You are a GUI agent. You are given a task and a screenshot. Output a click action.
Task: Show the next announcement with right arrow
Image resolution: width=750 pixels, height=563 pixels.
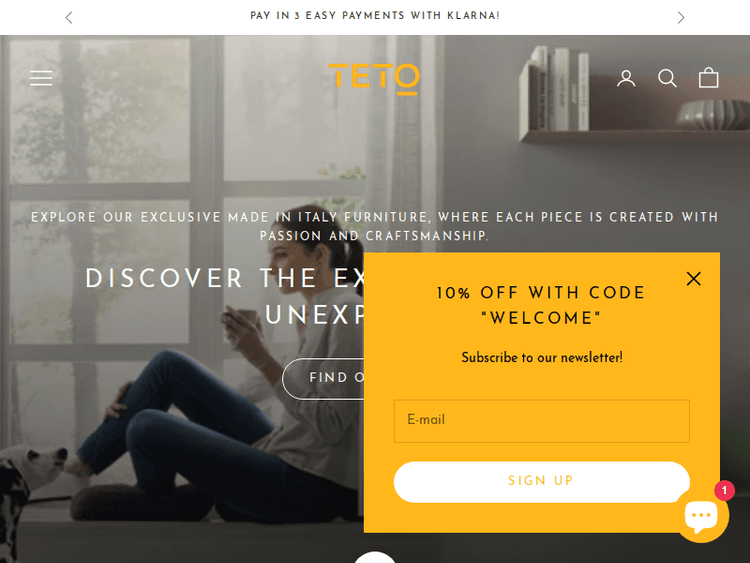click(681, 18)
